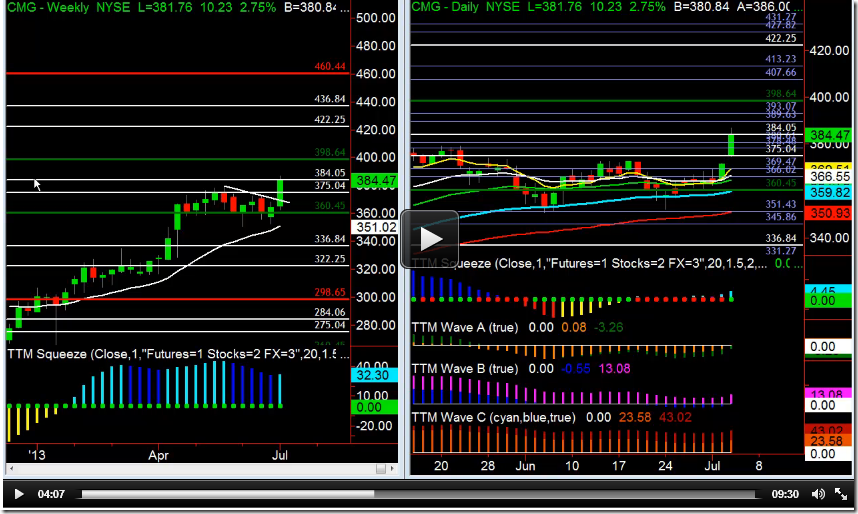This screenshot has width=858, height=514.
Task: Click the 04:07 elapsed time label
Action: coord(51,494)
